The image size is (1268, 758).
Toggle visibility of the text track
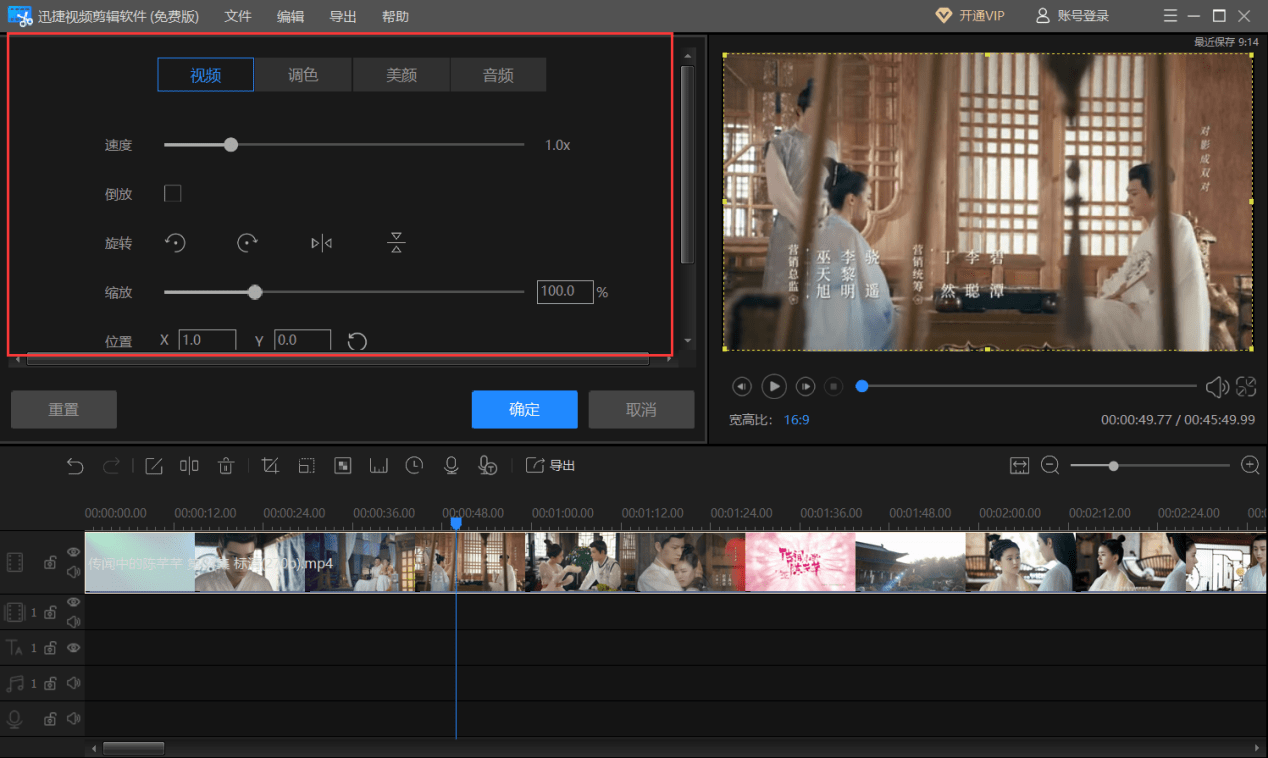click(x=74, y=648)
